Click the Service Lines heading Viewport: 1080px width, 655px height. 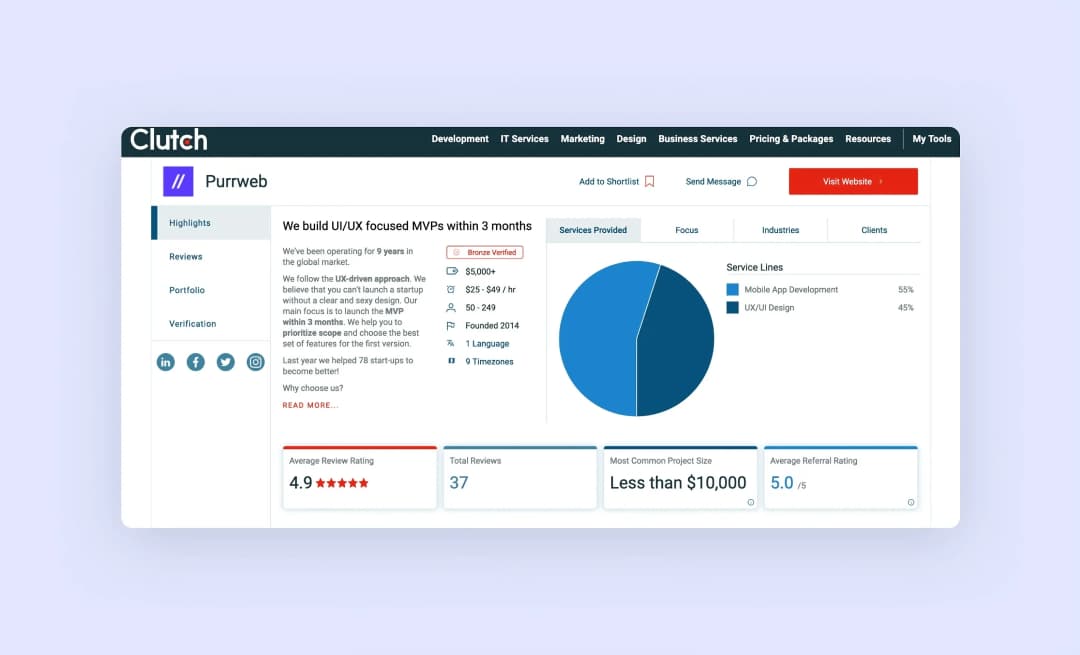pyautogui.click(x=754, y=267)
